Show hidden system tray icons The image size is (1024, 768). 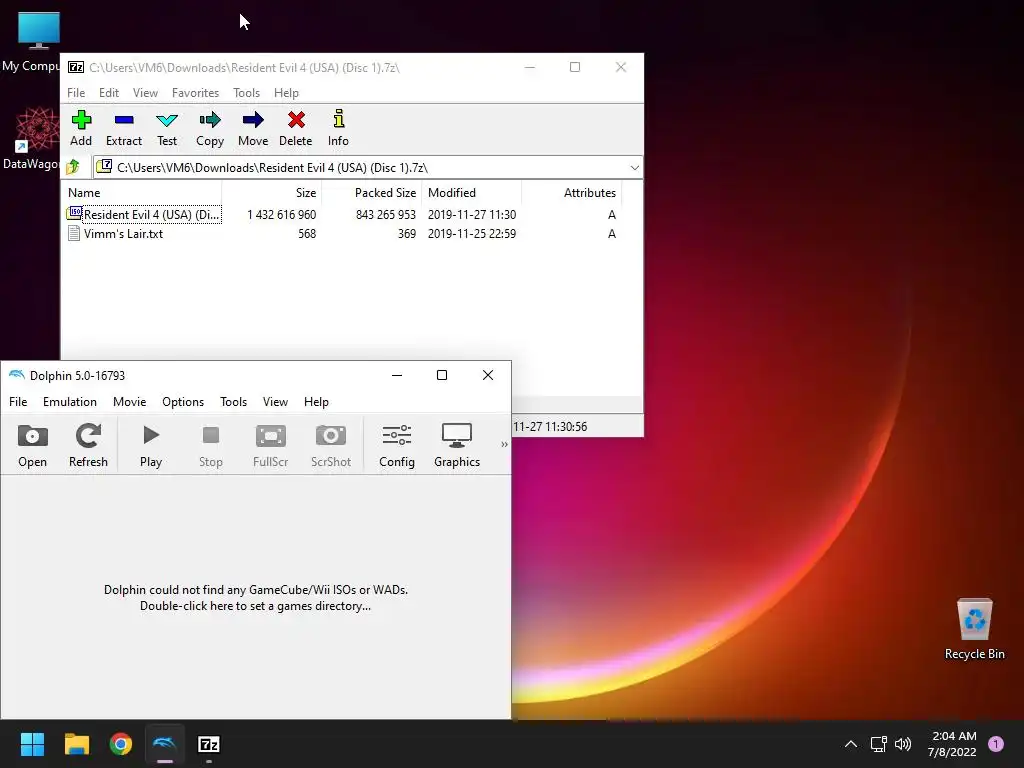pyautogui.click(x=850, y=744)
